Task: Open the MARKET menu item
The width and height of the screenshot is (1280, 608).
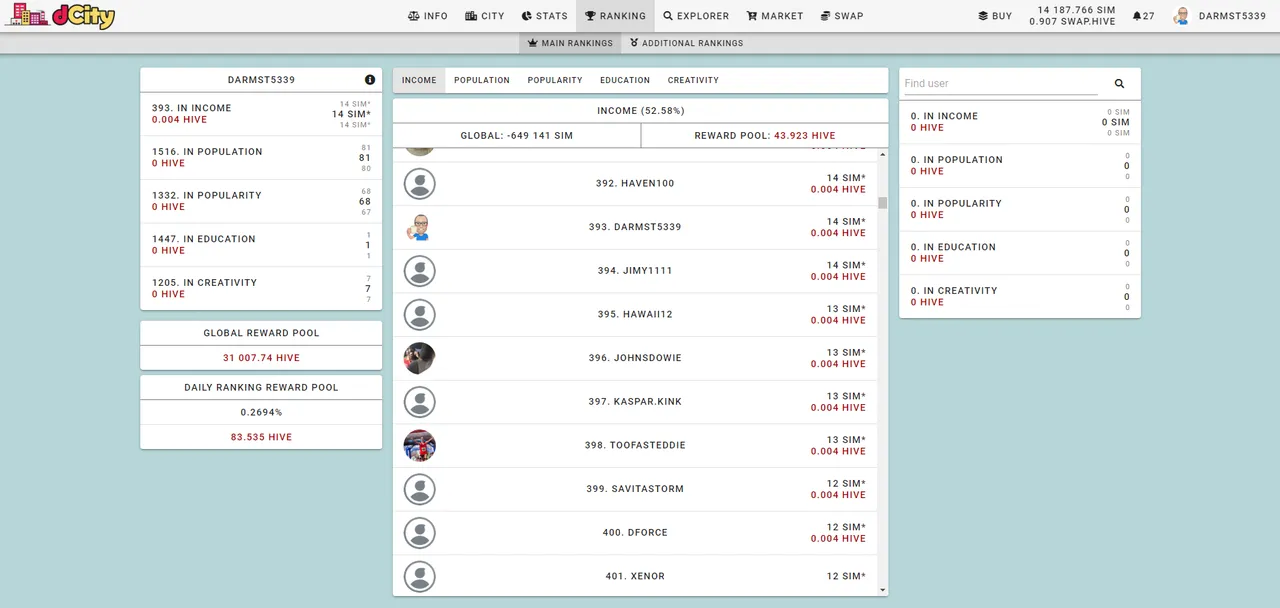Action: click(775, 16)
